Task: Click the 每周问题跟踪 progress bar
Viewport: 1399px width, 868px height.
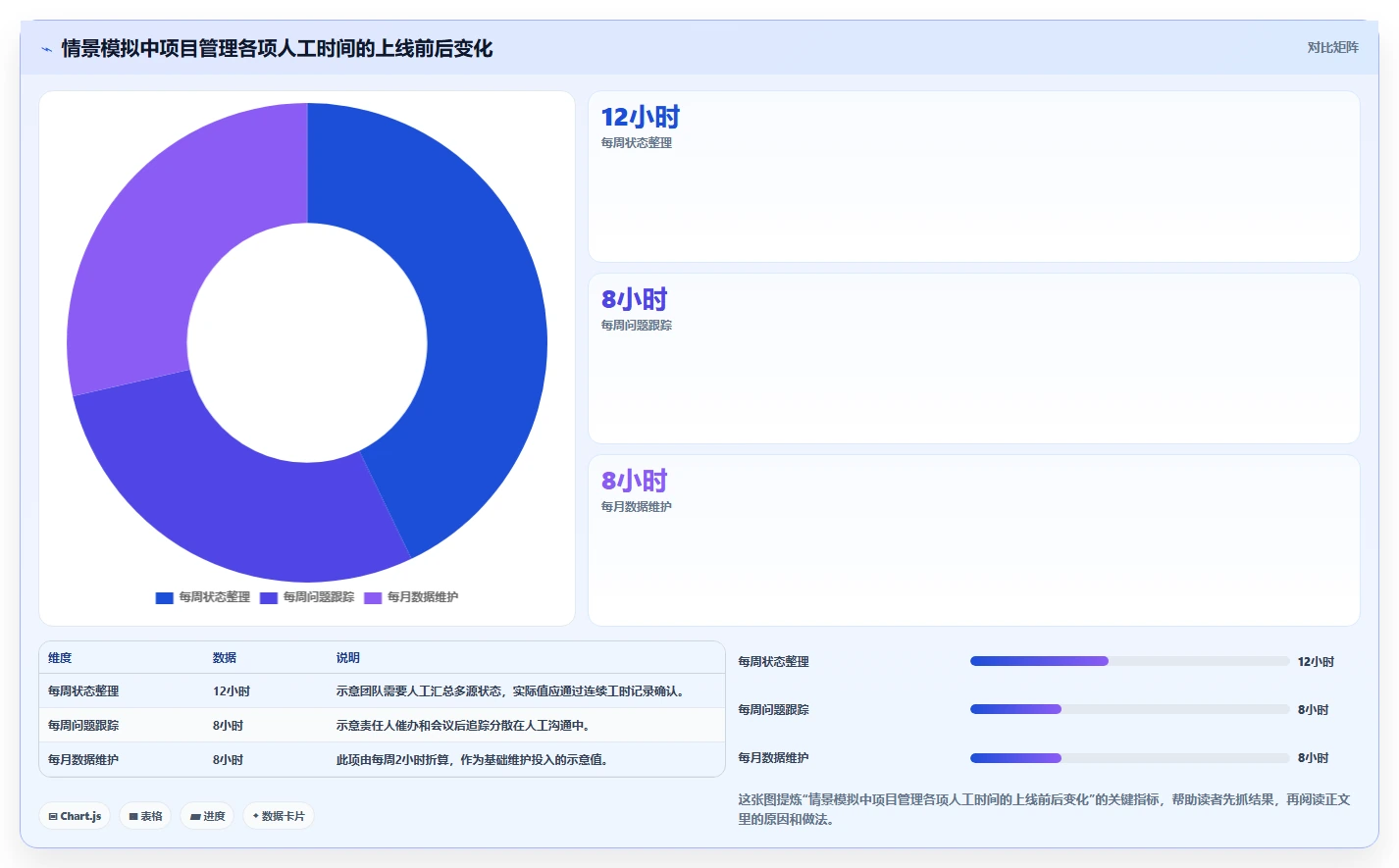Action: (x=1129, y=709)
